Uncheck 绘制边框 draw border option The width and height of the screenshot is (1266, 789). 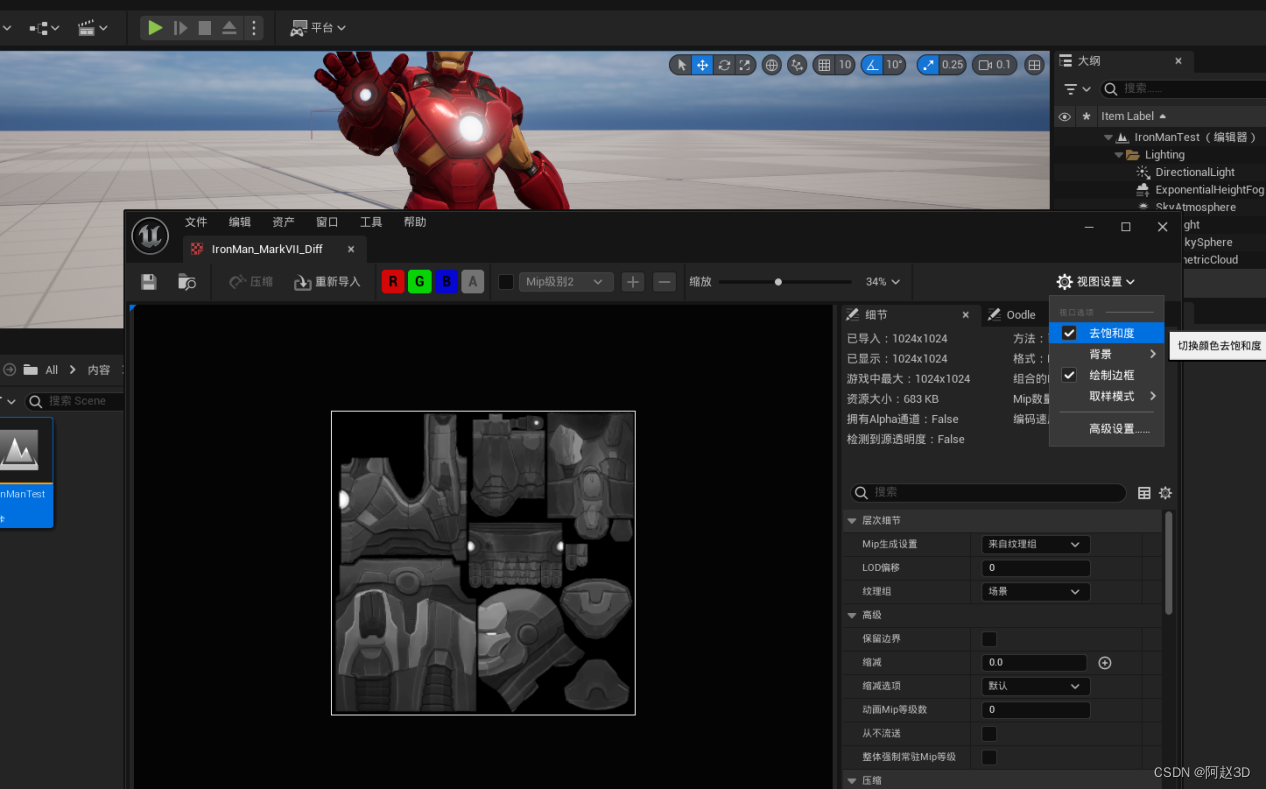(1069, 375)
